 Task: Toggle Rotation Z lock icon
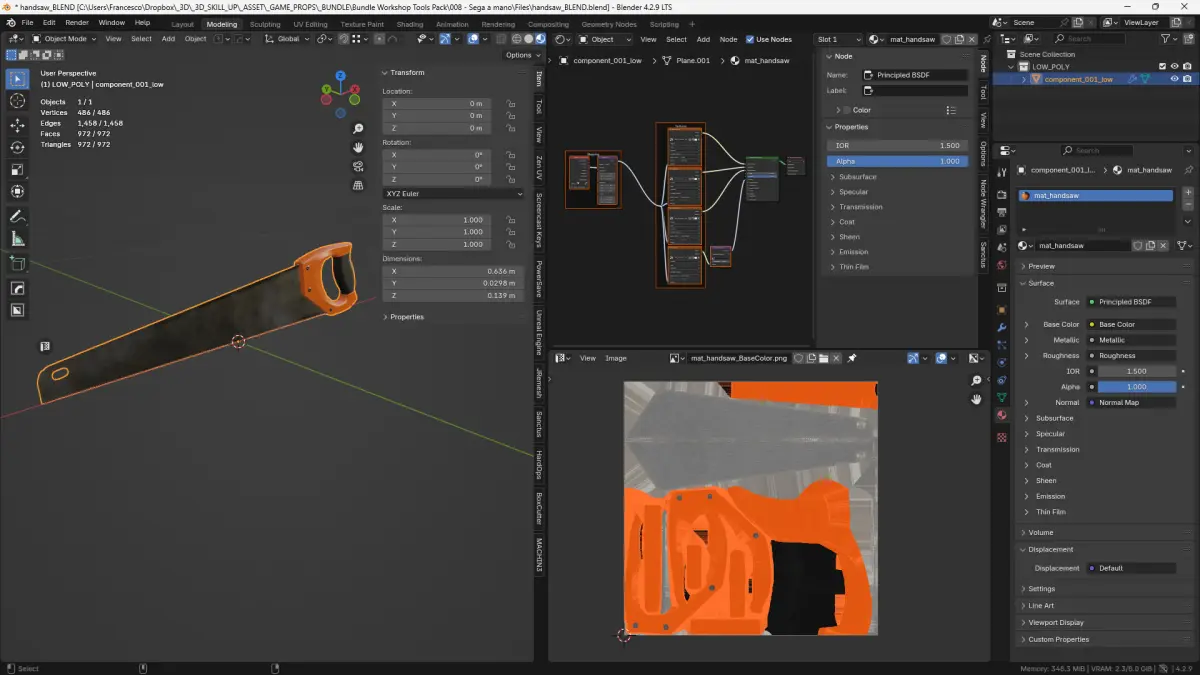pos(510,179)
